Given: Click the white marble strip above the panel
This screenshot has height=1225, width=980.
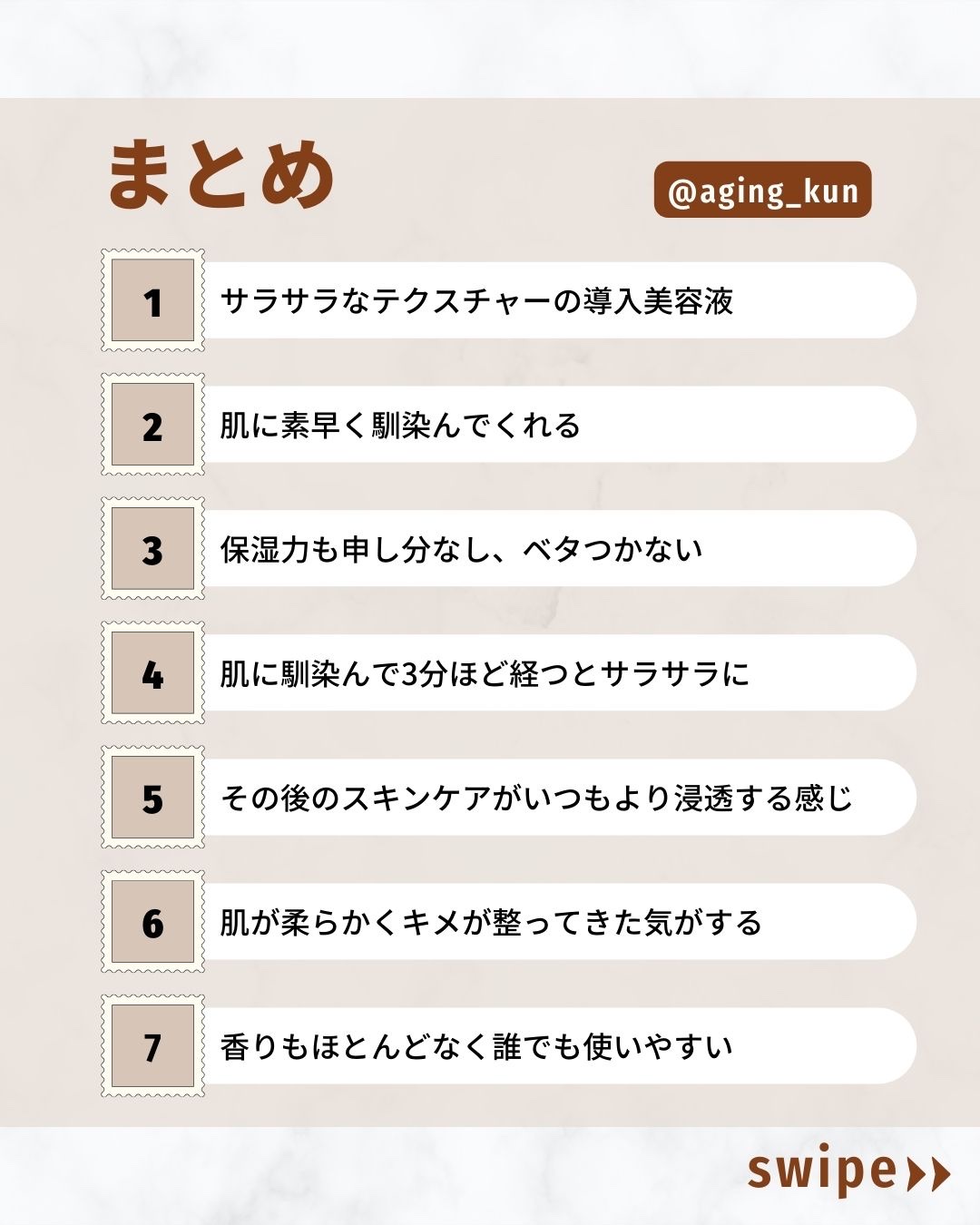Looking at the screenshot, I should [490, 47].
